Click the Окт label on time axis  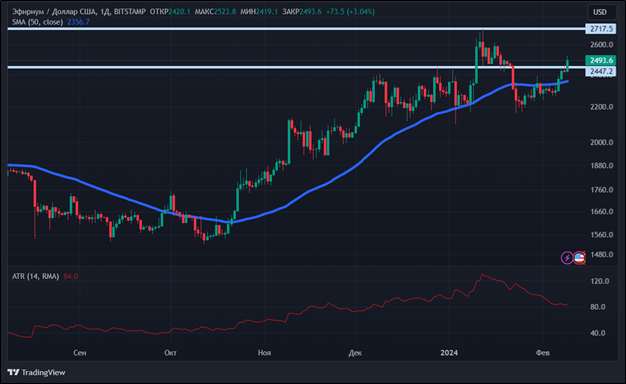click(170, 353)
